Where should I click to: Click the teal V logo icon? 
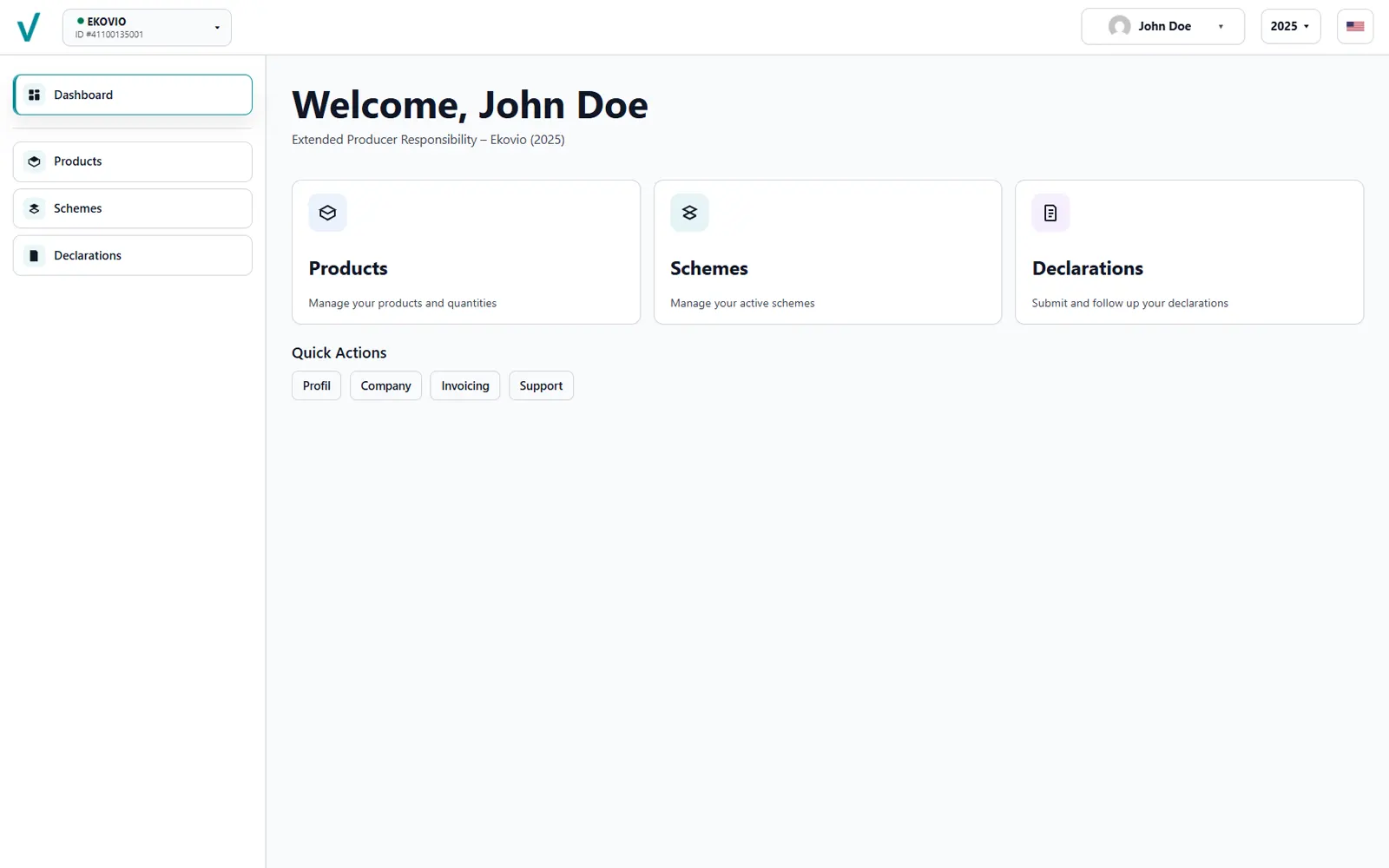point(29,27)
